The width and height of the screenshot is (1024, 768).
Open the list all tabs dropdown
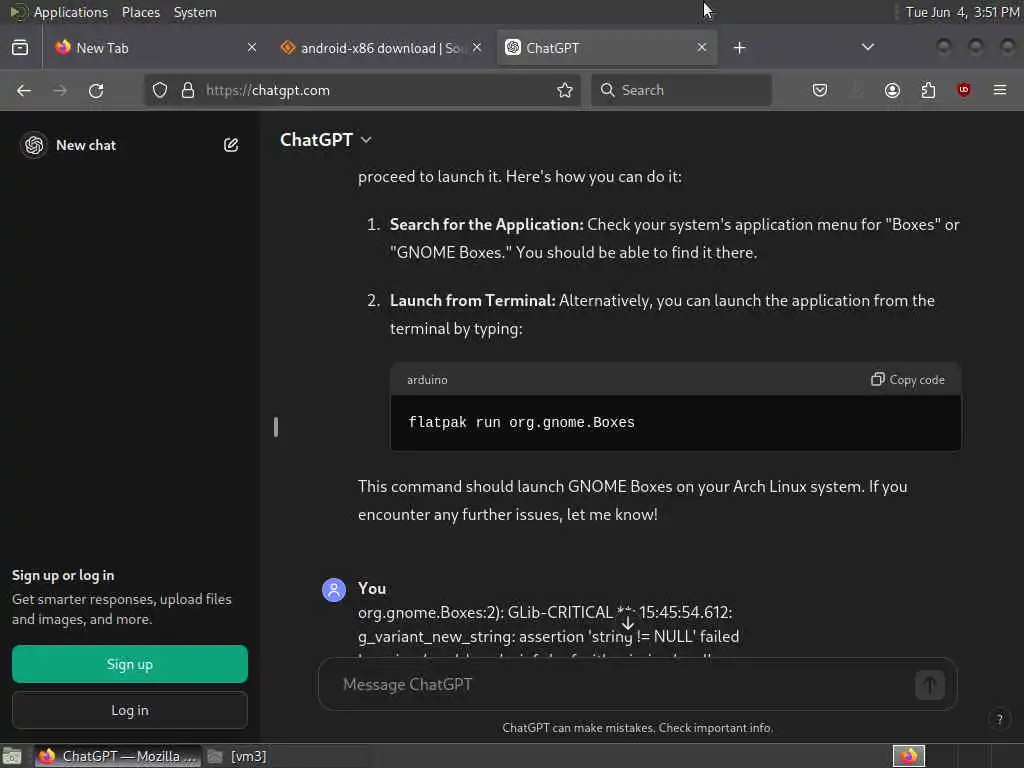point(867,47)
